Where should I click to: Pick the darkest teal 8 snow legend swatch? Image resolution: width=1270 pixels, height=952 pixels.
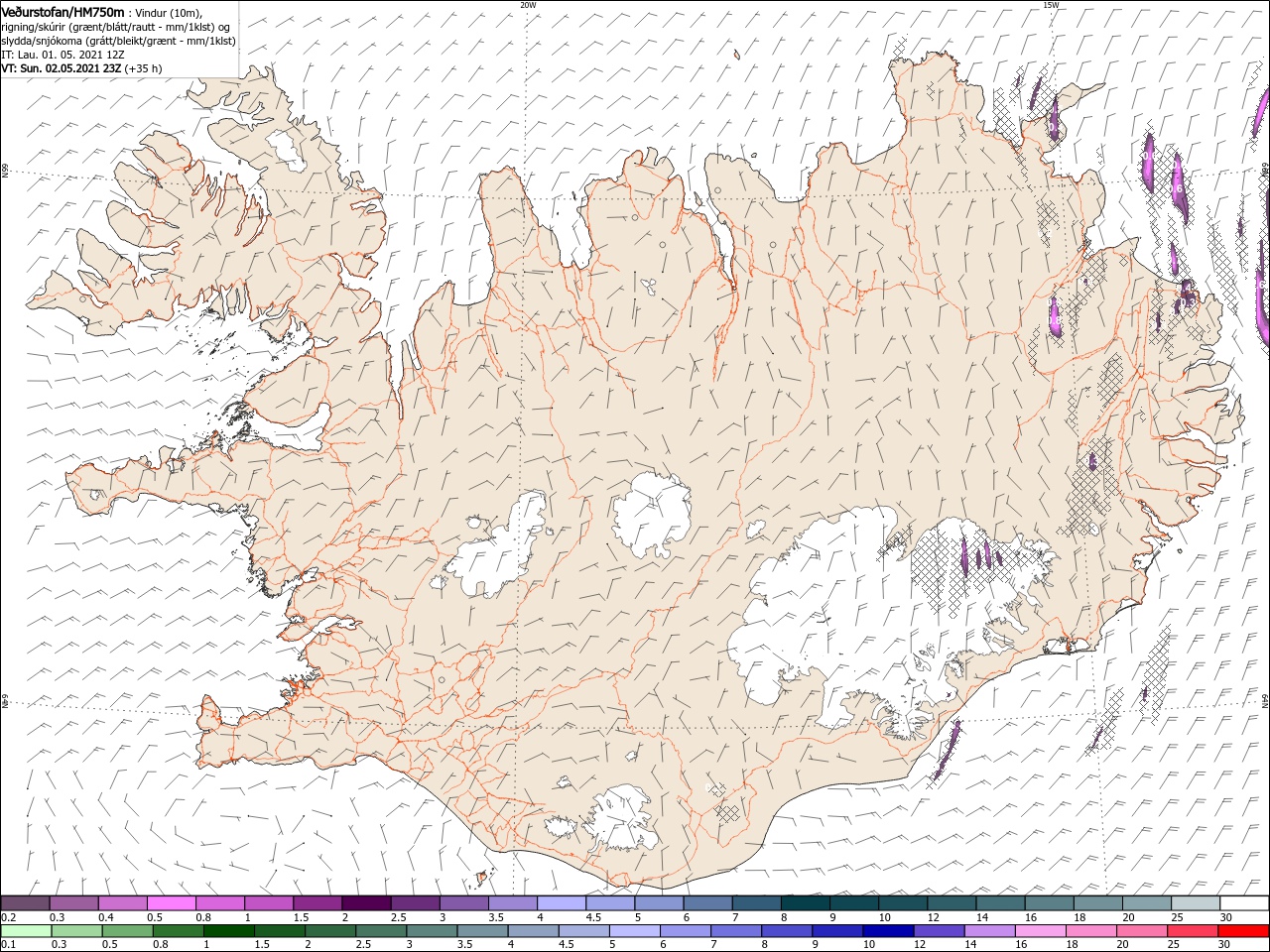pyautogui.click(x=805, y=903)
